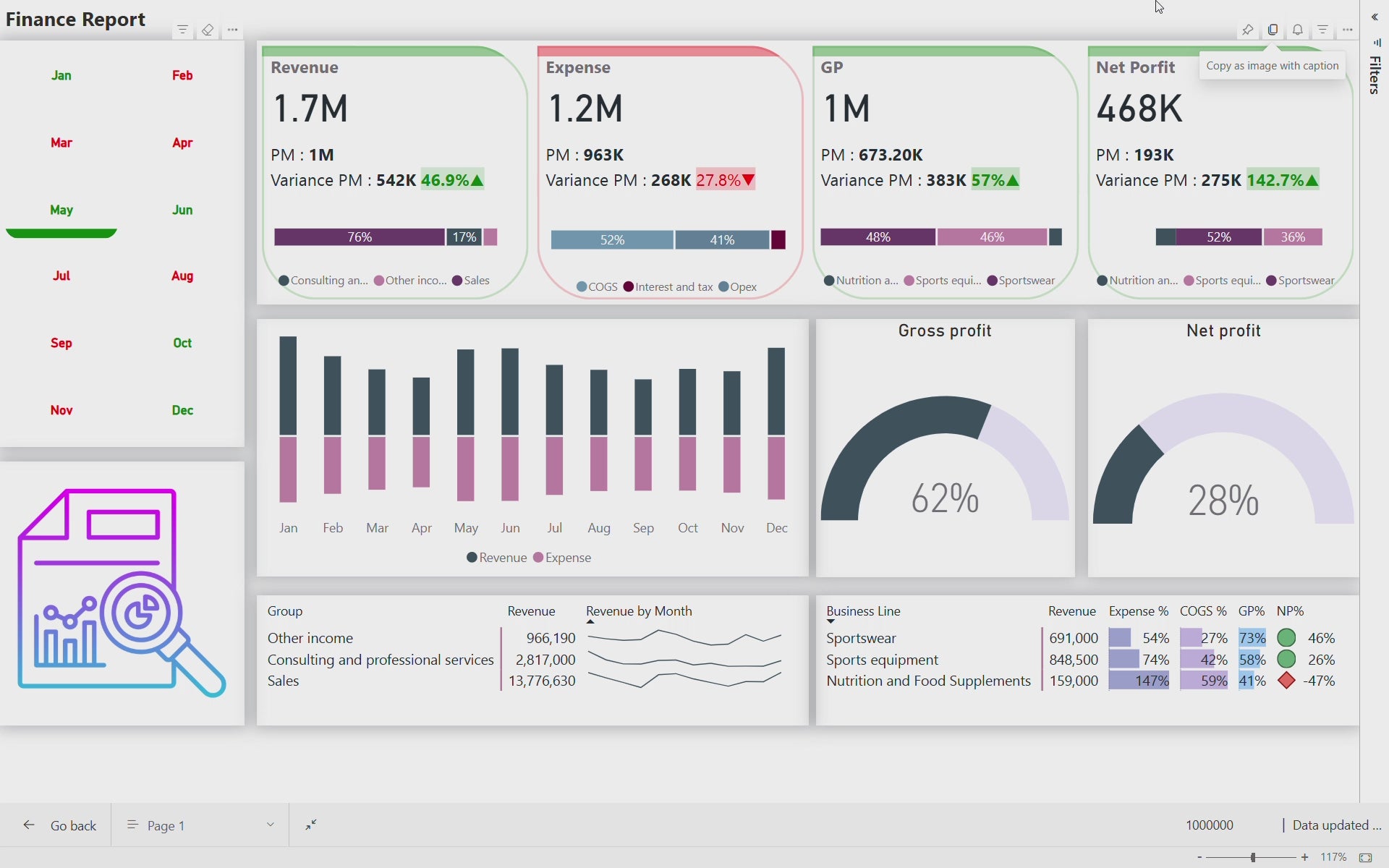The height and width of the screenshot is (868, 1389).
Task: Click the exit full screen arrows icon
Action: [x=311, y=825]
